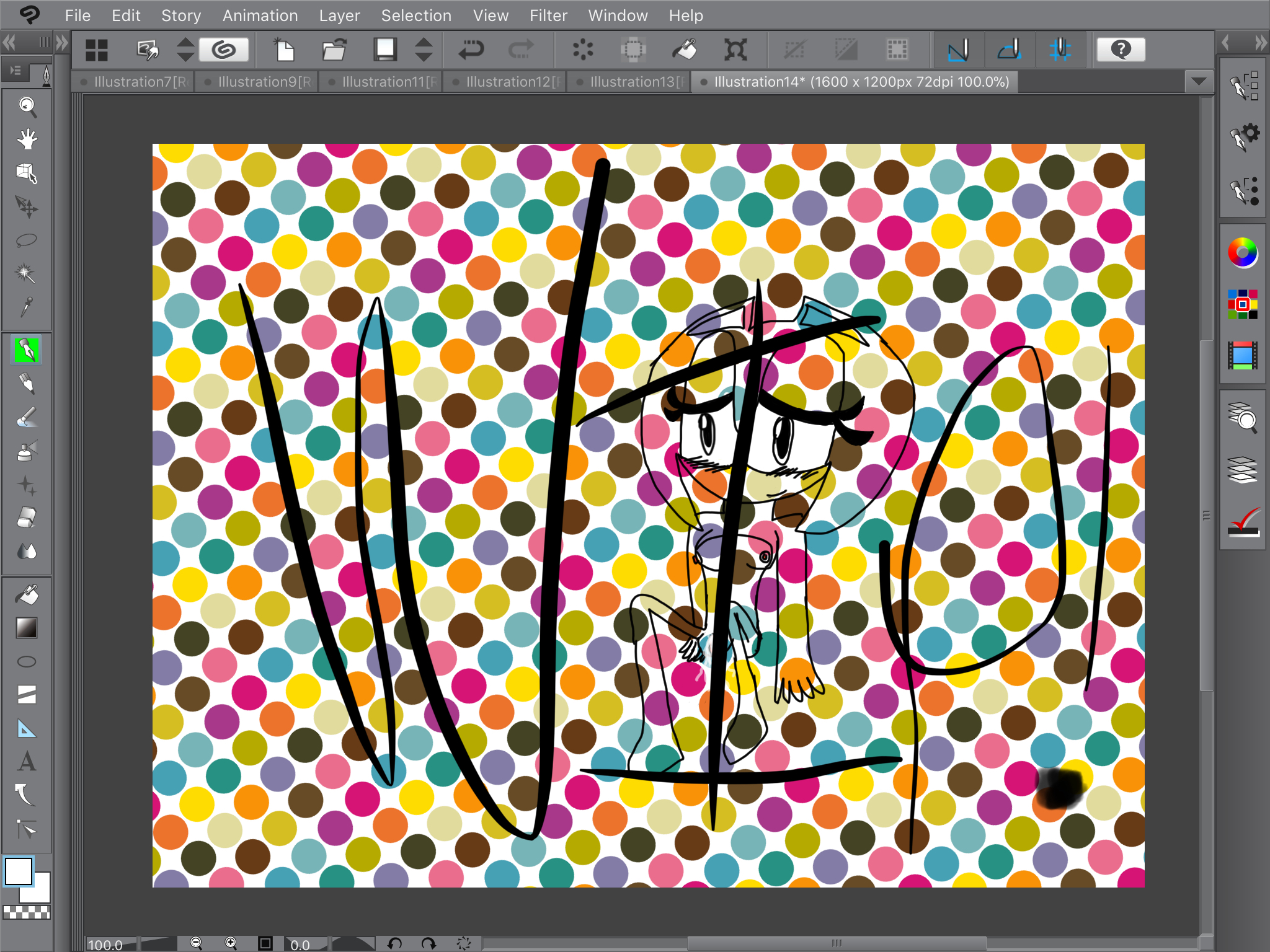Select the Text tool
The image size is (1270, 952).
pyautogui.click(x=27, y=761)
